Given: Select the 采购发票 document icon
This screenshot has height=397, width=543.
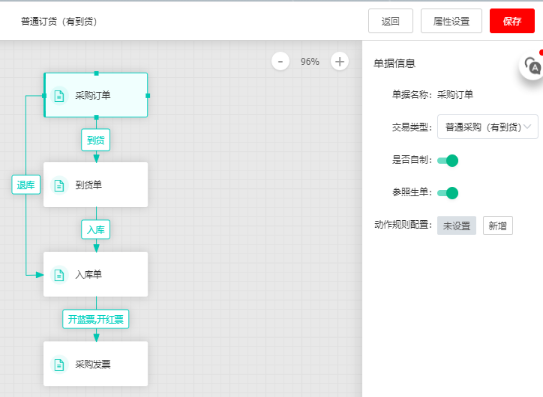Looking at the screenshot, I should [59, 364].
